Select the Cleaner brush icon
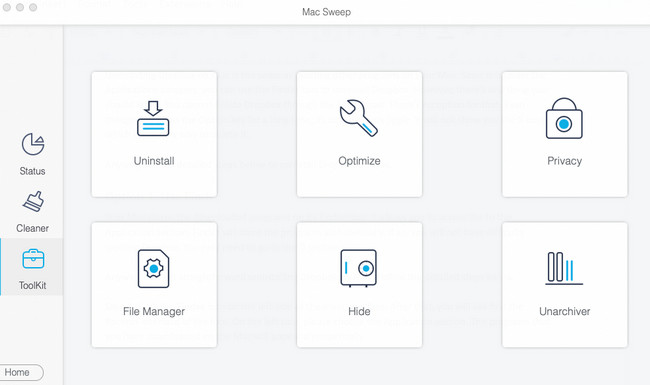 (33, 201)
